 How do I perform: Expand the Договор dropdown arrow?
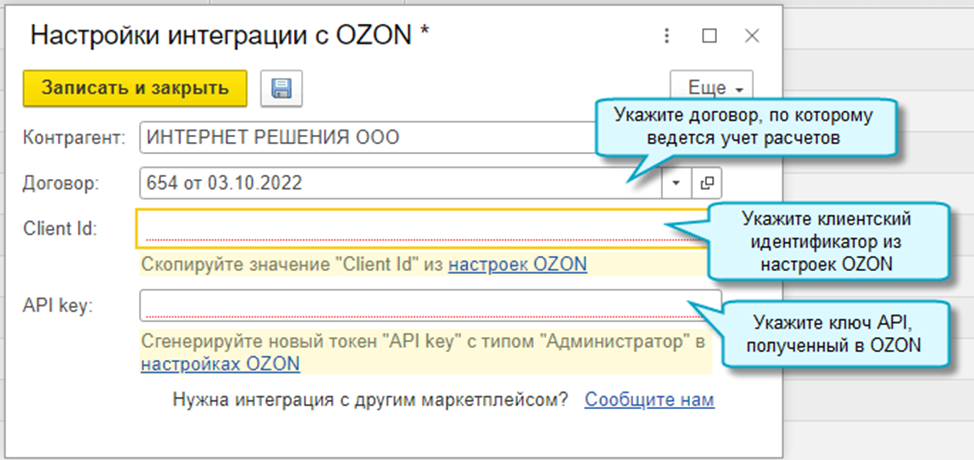click(x=675, y=183)
